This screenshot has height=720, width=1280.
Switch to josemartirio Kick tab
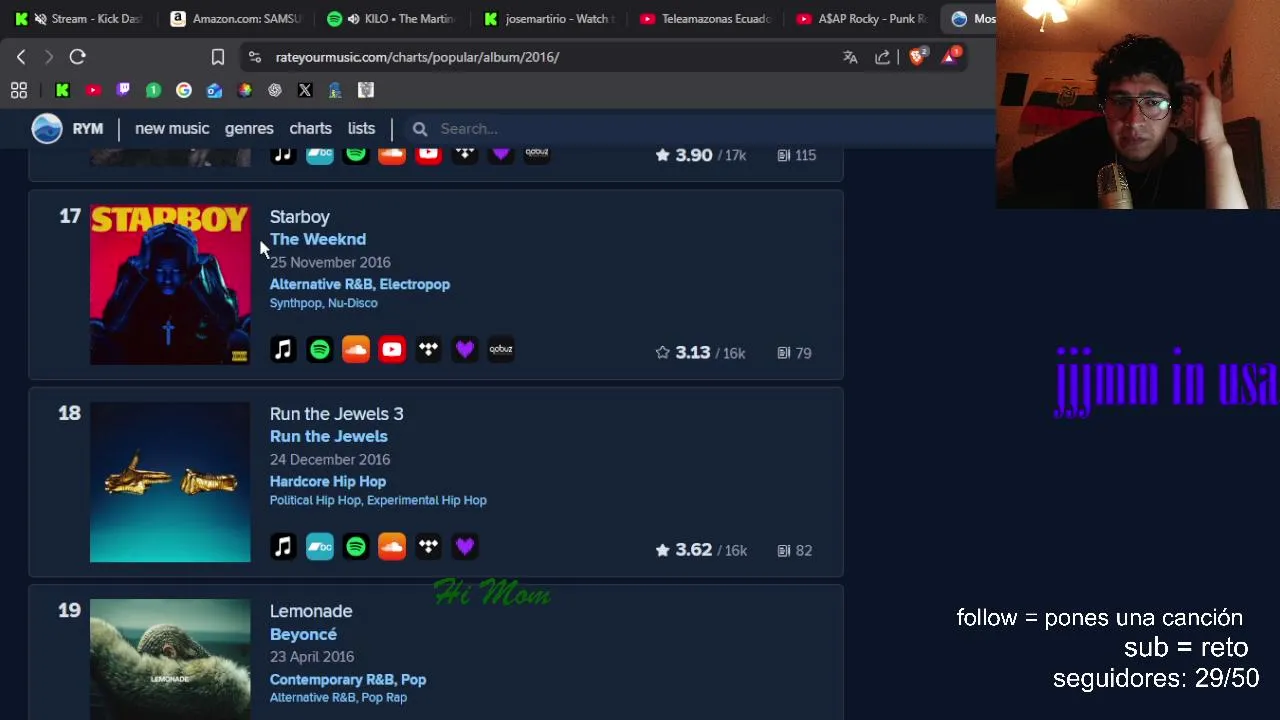(x=548, y=18)
